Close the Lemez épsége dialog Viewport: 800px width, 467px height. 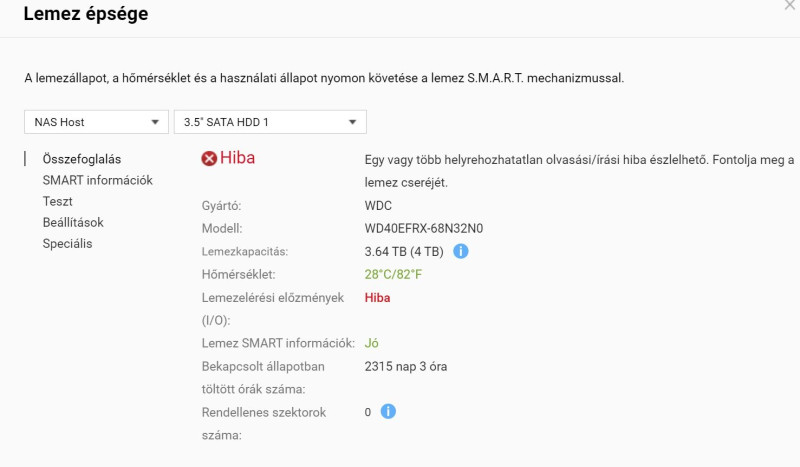(x=790, y=5)
